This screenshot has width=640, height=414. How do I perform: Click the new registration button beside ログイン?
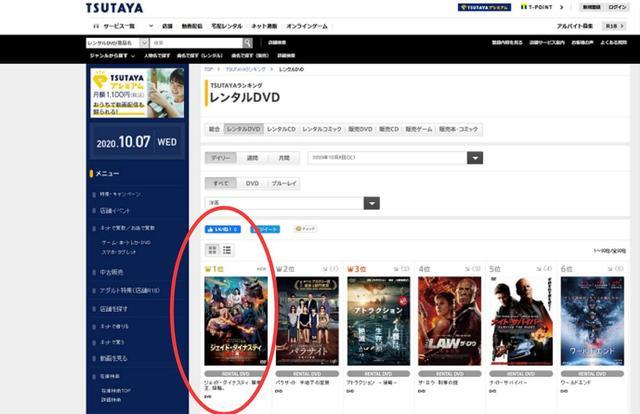[x=591, y=7]
